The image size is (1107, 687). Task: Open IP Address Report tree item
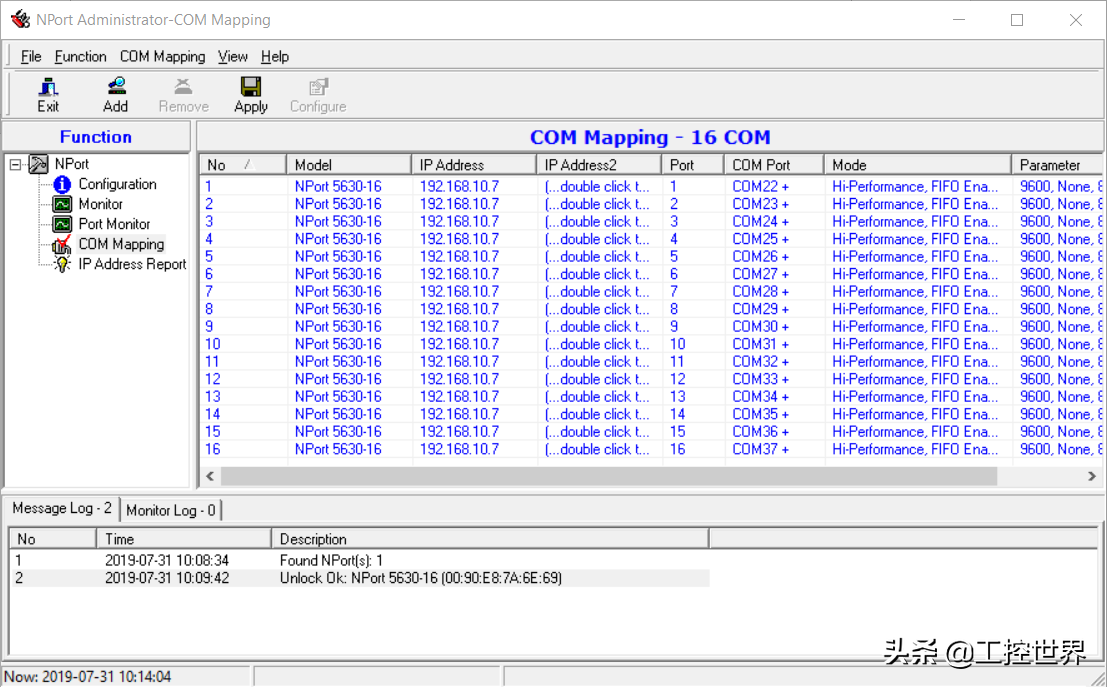coord(132,264)
